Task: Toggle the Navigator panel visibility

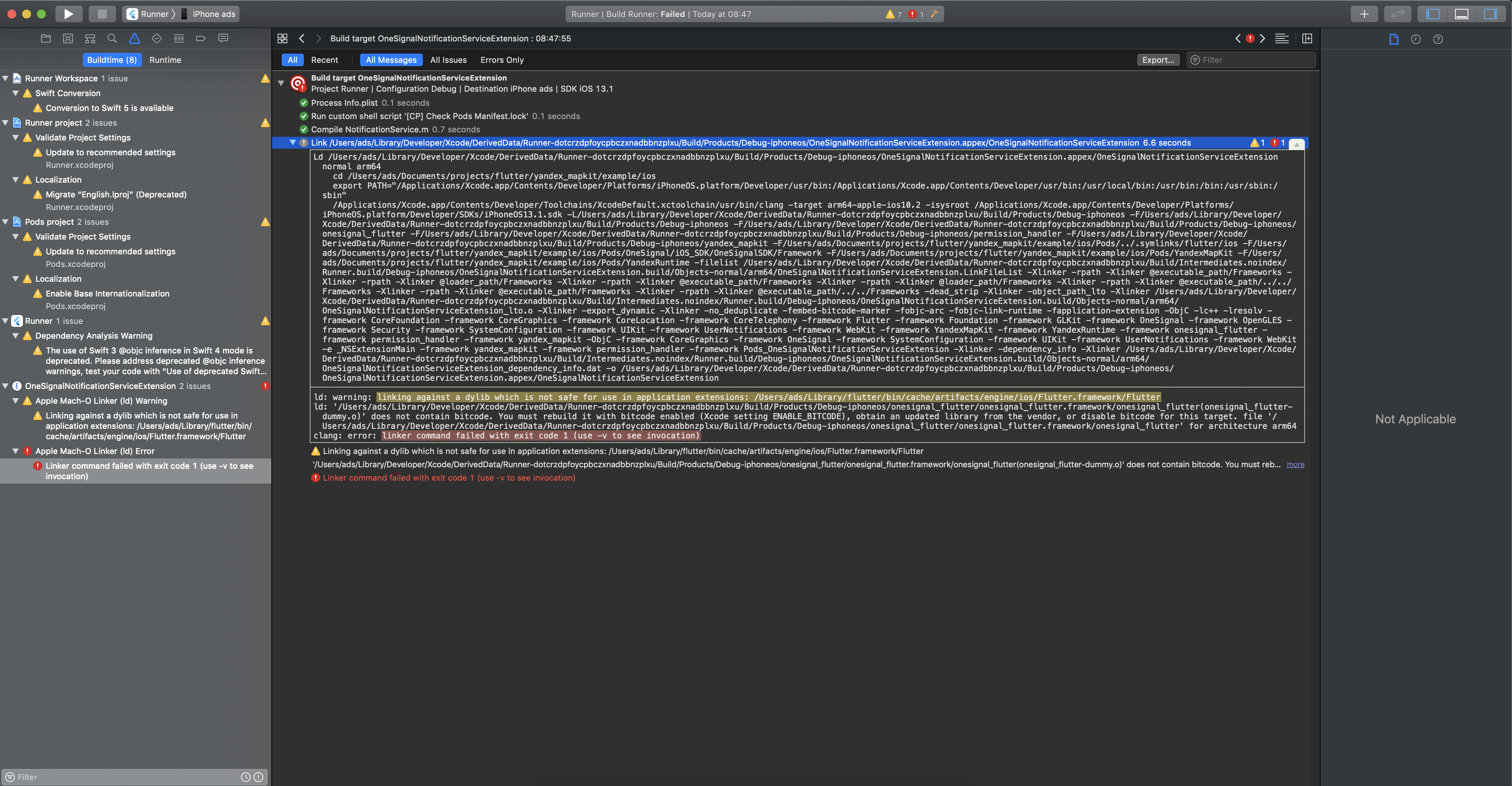Action: [1433, 14]
